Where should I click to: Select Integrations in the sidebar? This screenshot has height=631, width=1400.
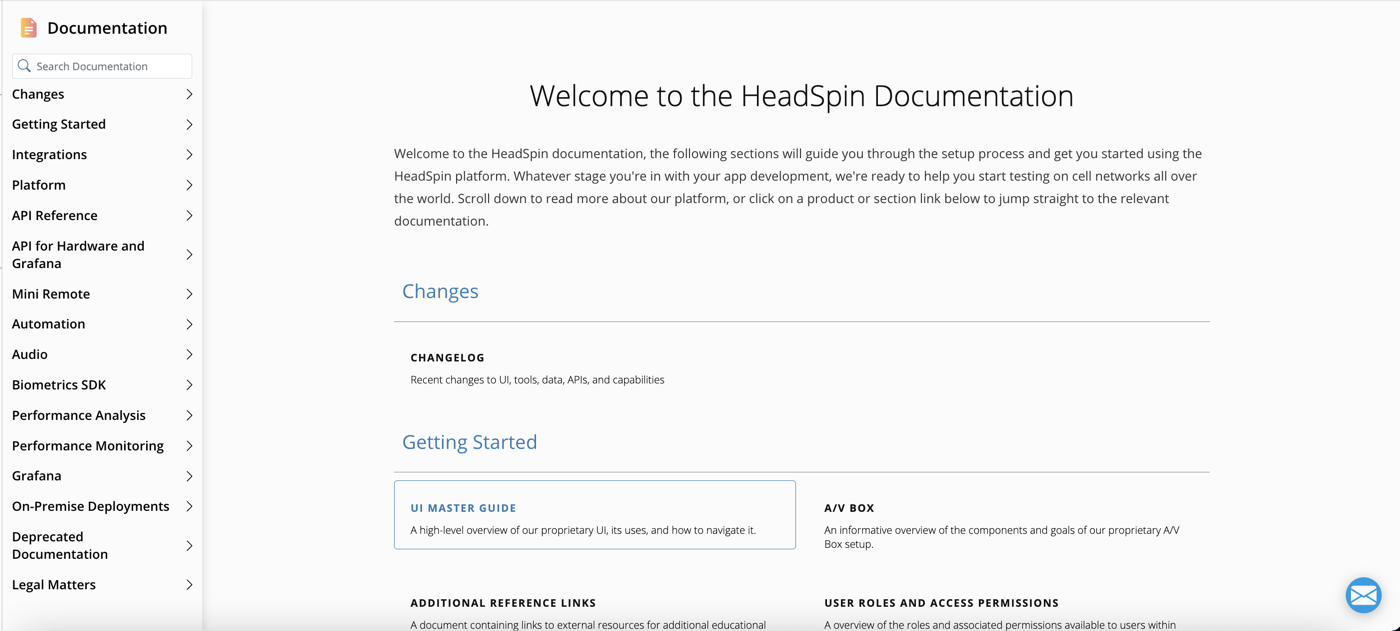[49, 155]
